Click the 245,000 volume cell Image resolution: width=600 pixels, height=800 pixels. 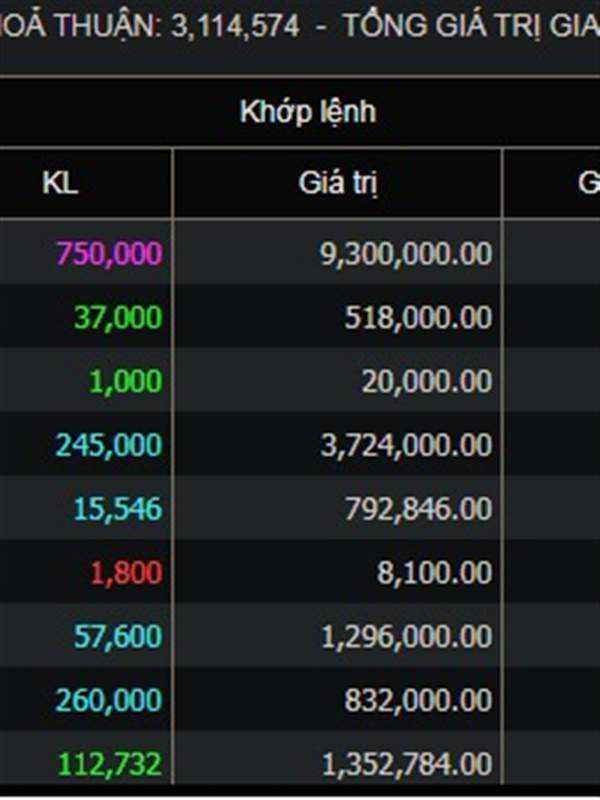coord(85,444)
